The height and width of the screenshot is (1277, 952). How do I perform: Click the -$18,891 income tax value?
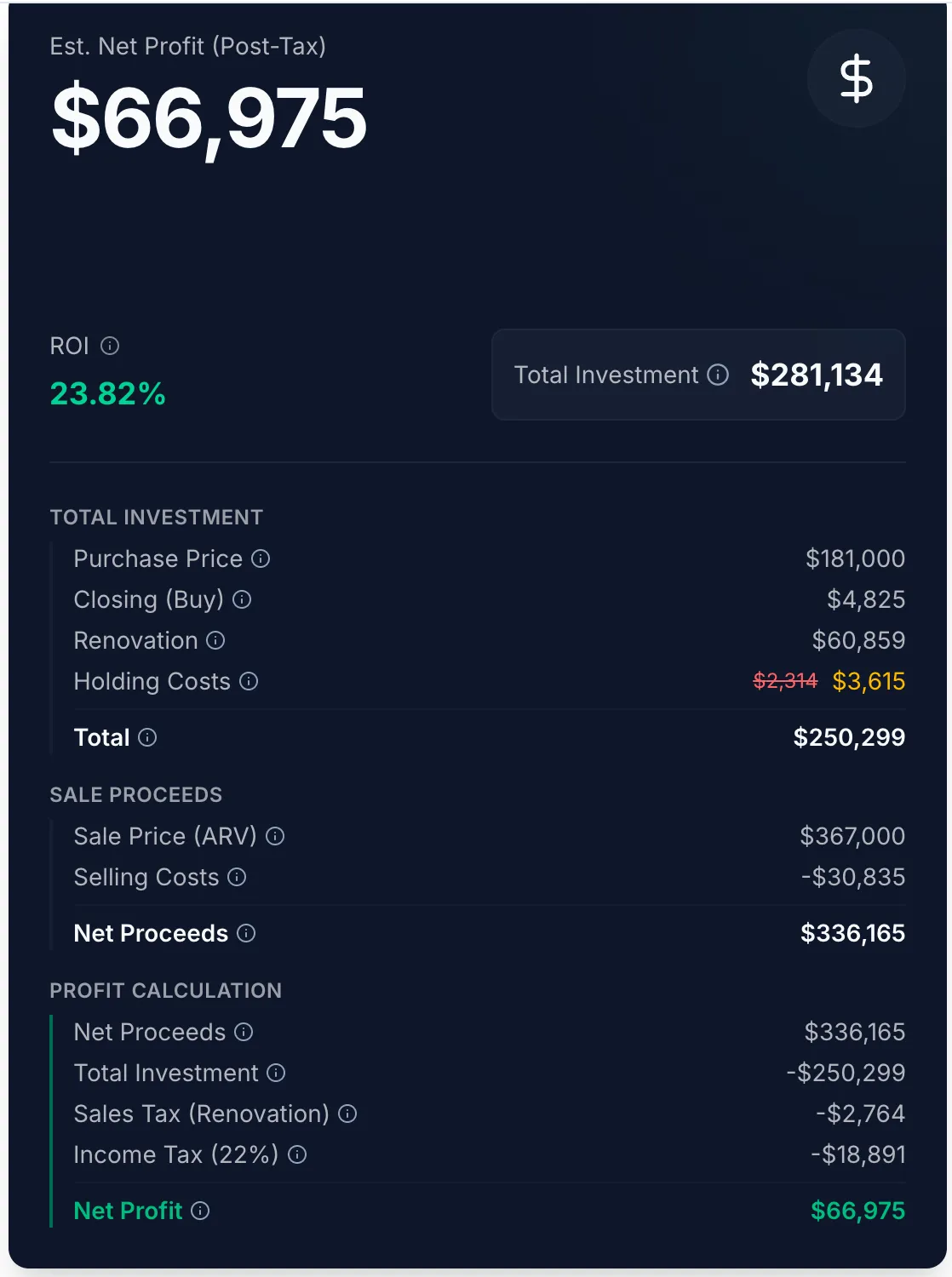point(857,1154)
